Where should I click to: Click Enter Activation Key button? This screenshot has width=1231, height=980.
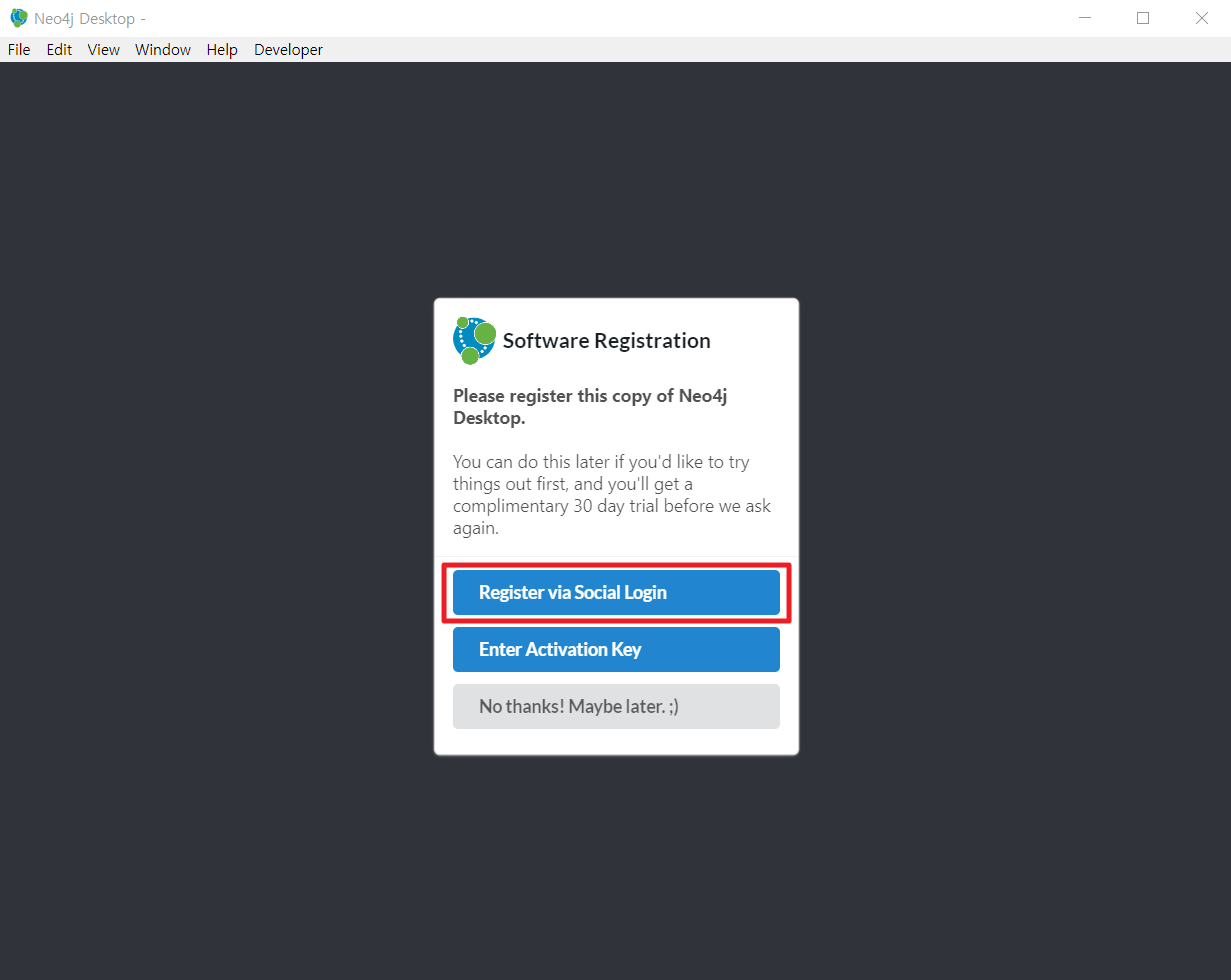[616, 649]
